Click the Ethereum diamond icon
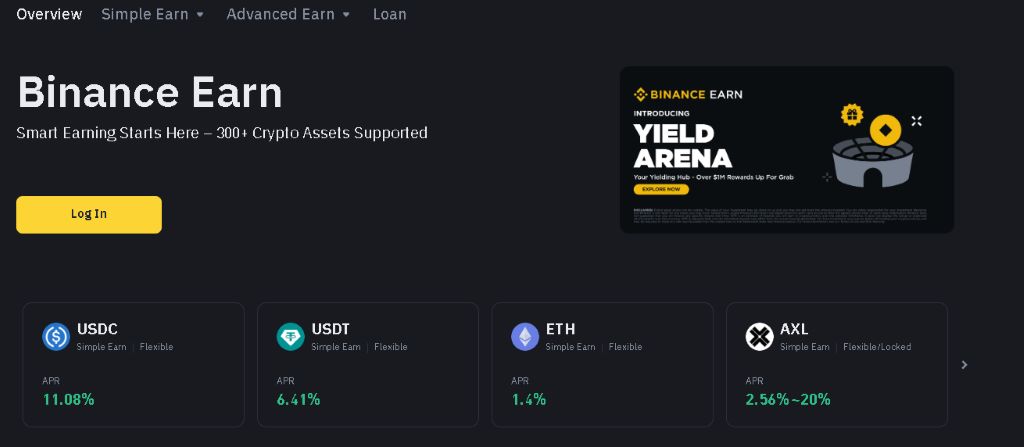 pos(525,337)
